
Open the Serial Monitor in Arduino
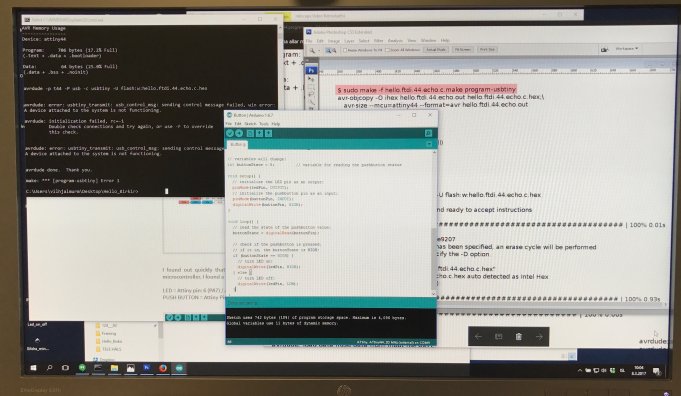[428, 133]
